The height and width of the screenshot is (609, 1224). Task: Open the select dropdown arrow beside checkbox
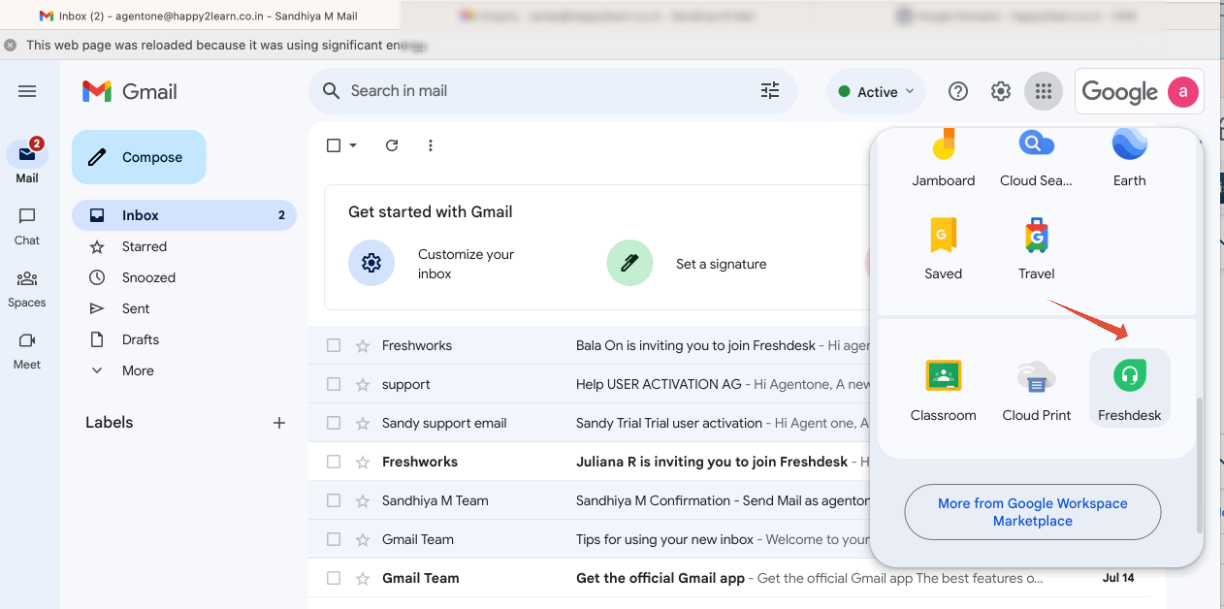353,145
